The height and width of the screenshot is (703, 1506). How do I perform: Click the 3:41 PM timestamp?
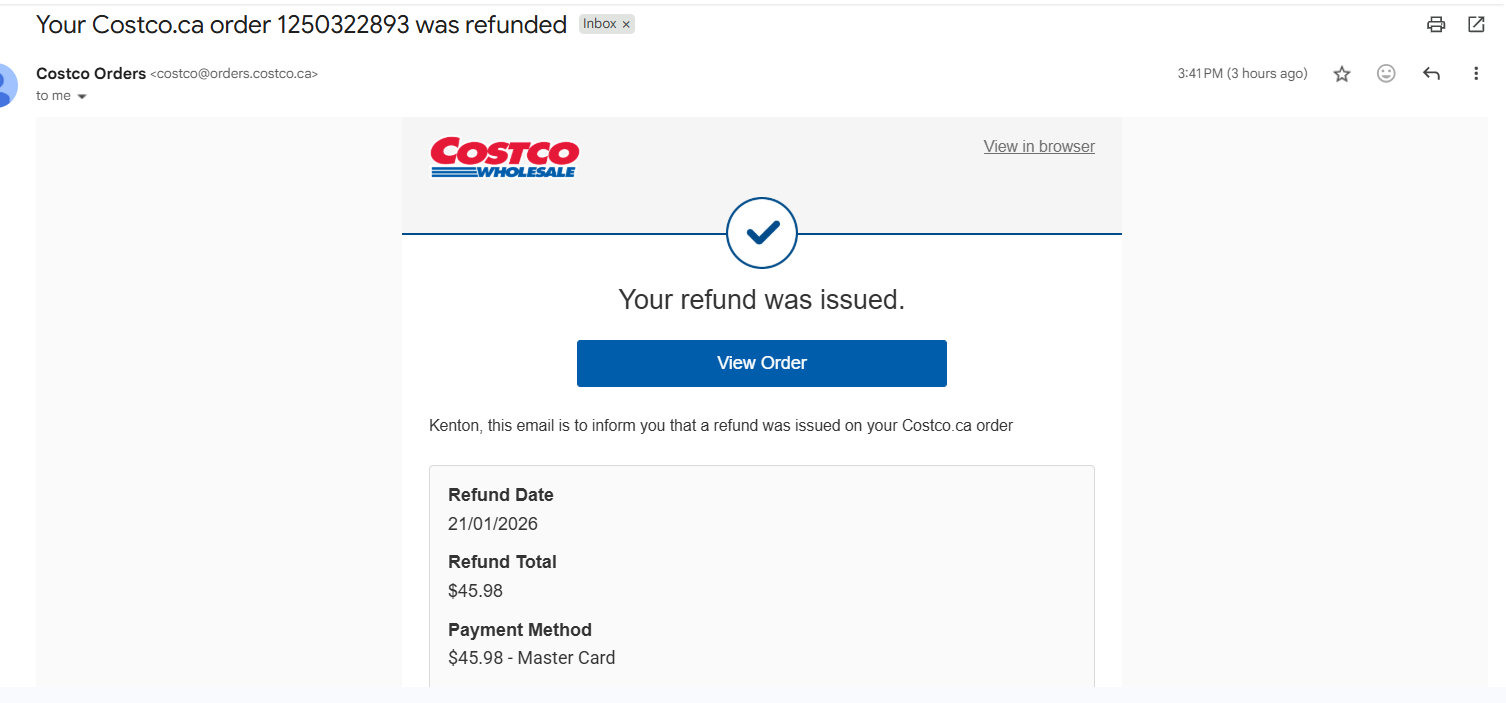(1242, 74)
